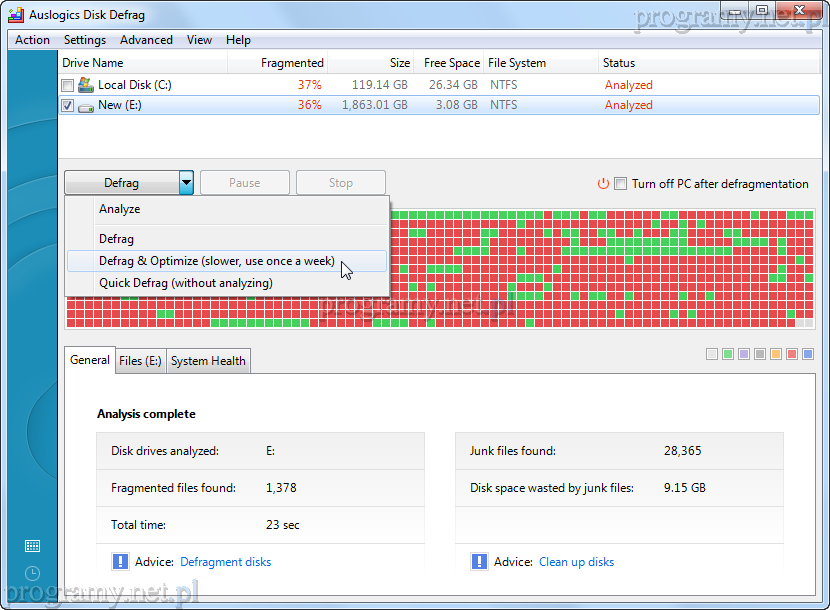Click the advice icon beside Defragment disks
Screen dimensions: 830x610
(121, 562)
